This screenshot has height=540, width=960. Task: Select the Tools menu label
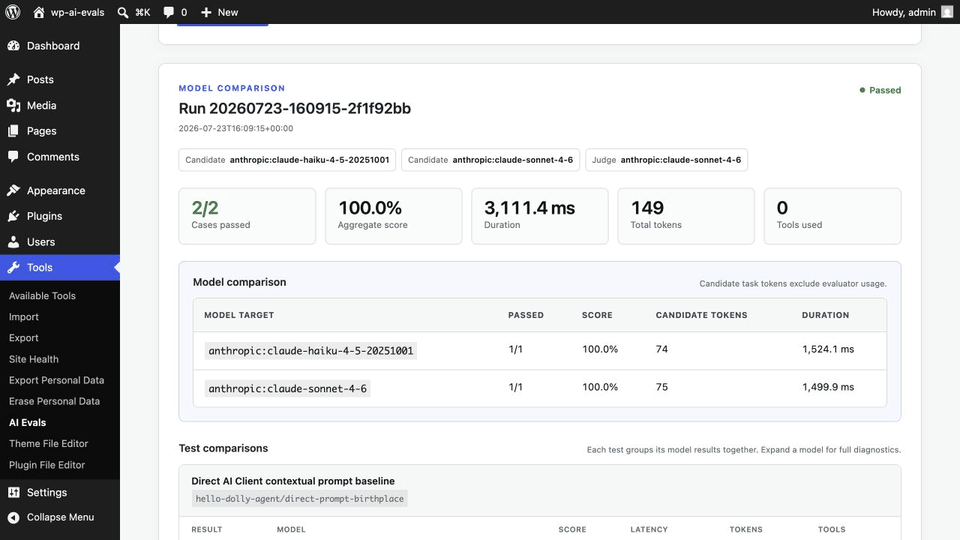point(40,268)
